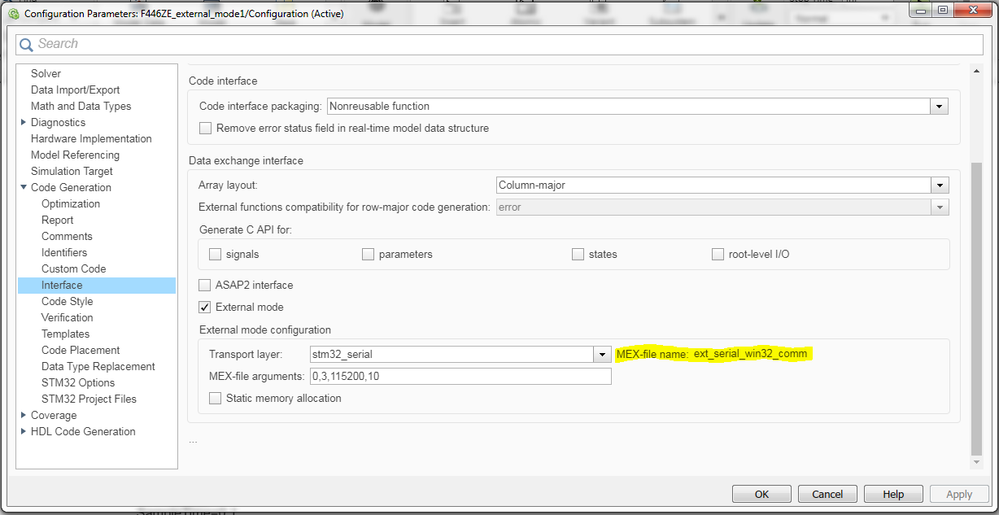Maximize the Configuration Parameters window
Screen dimensions: 999x515
[x=943, y=10]
